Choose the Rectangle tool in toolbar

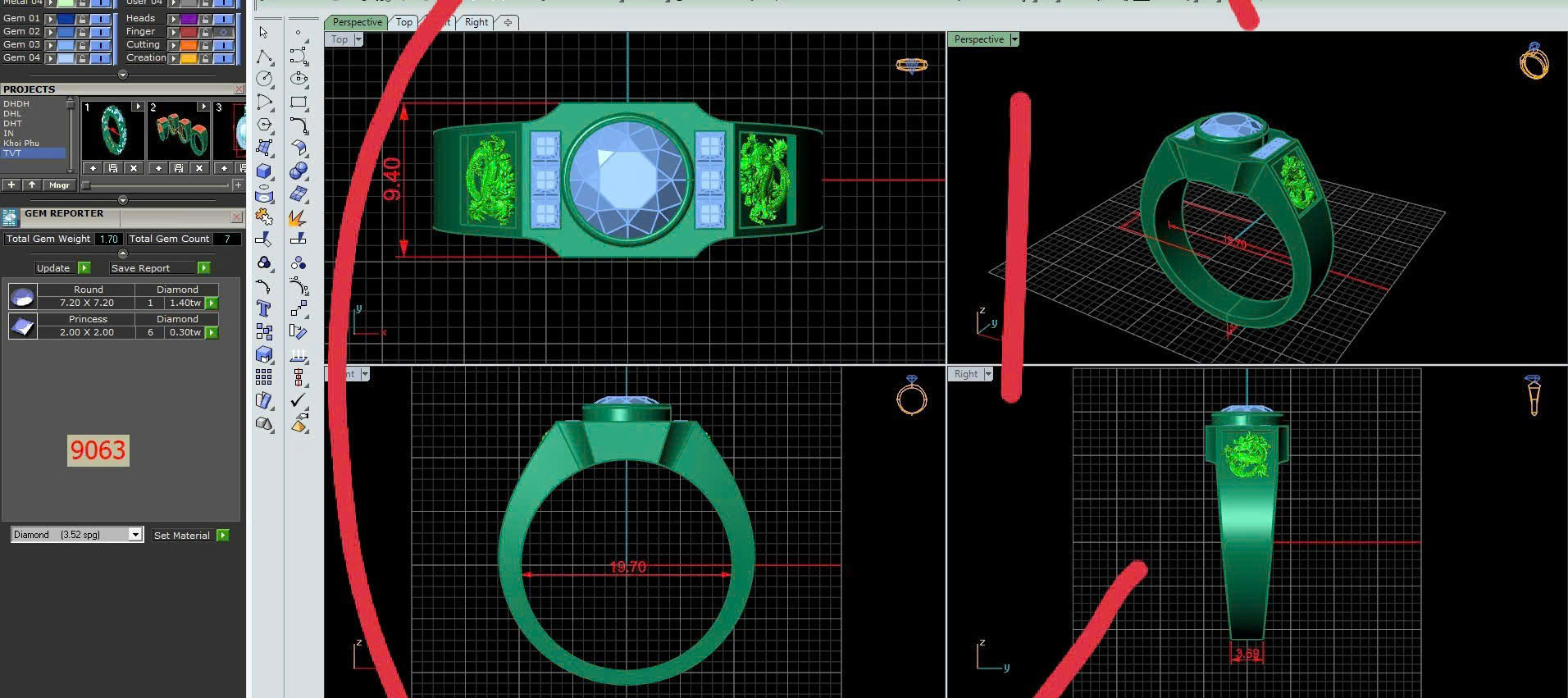[x=299, y=103]
